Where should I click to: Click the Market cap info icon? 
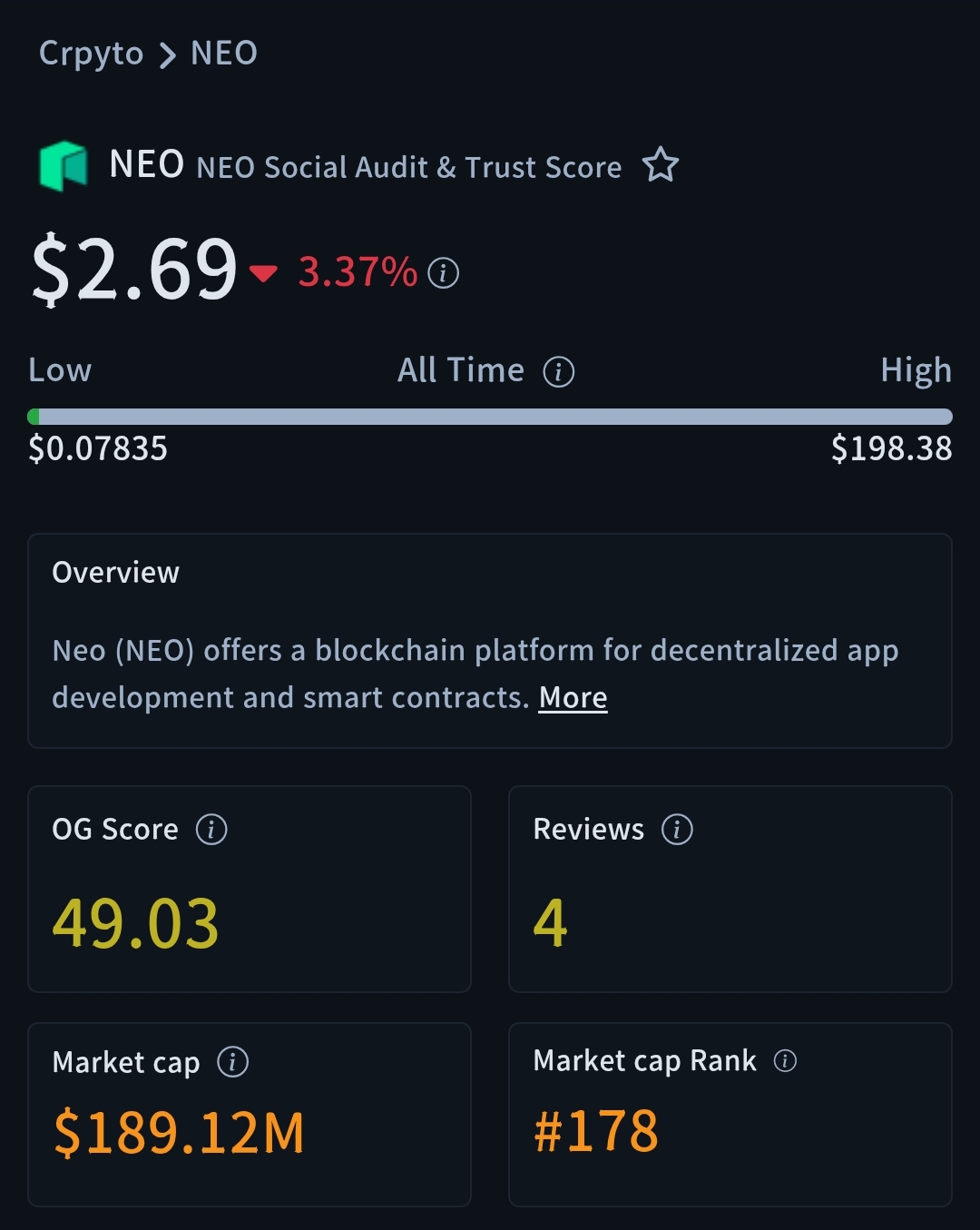coord(233,1061)
